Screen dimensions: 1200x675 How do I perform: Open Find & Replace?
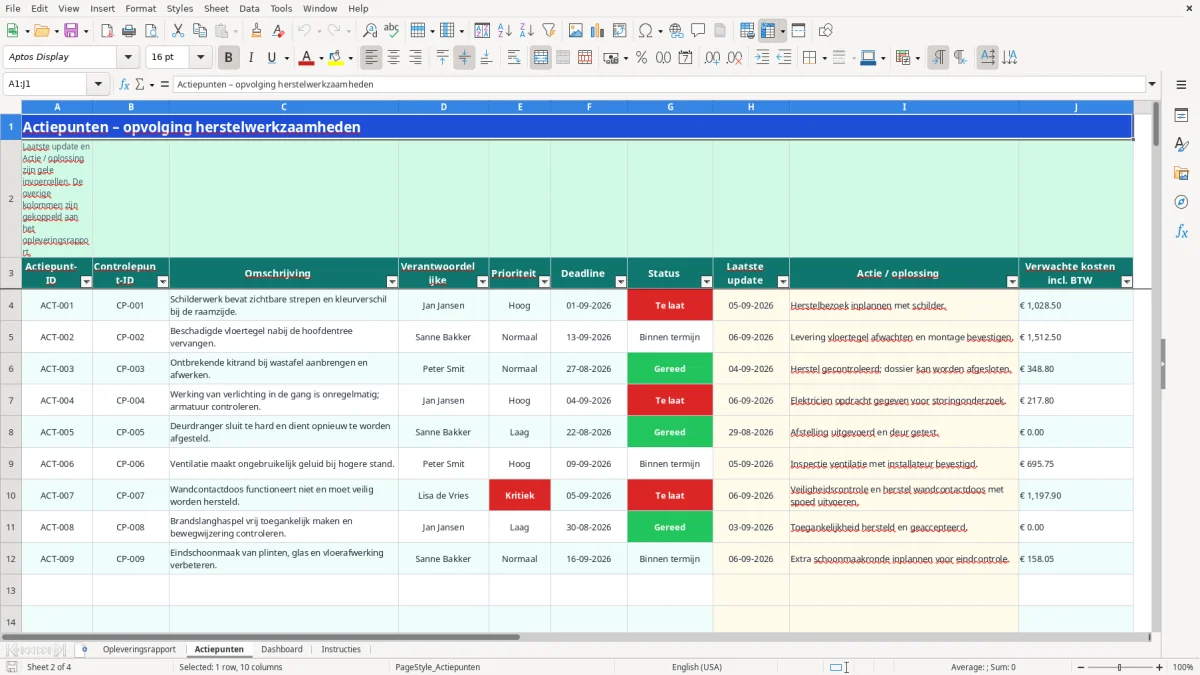[x=370, y=31]
